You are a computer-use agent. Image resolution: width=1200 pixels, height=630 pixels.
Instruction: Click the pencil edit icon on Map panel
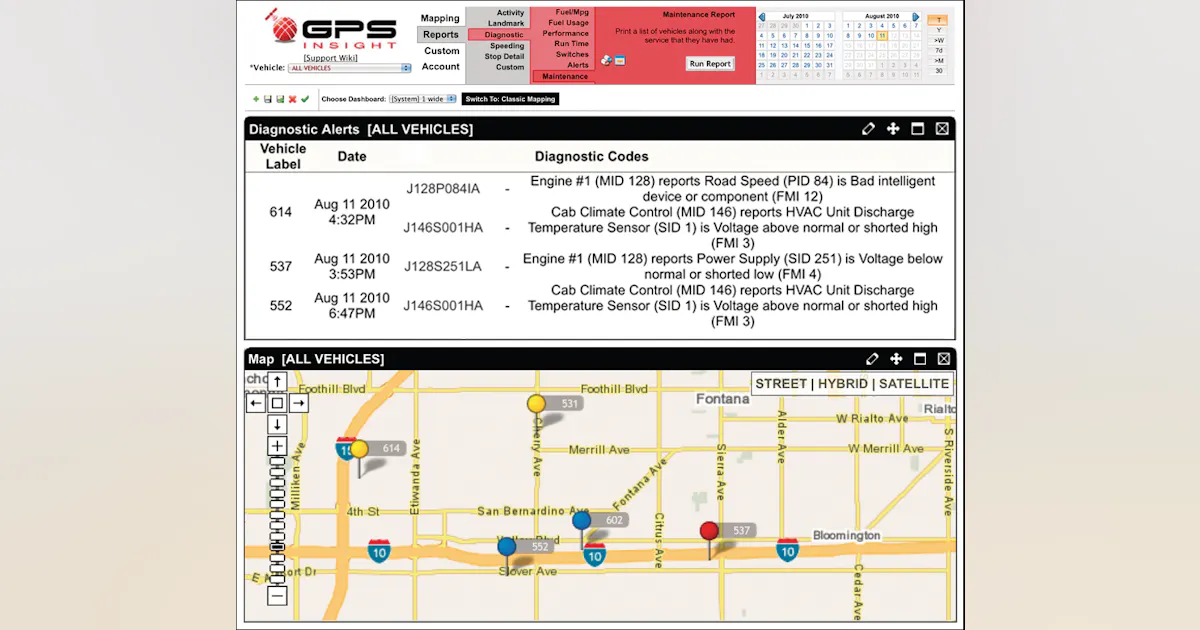(x=872, y=358)
